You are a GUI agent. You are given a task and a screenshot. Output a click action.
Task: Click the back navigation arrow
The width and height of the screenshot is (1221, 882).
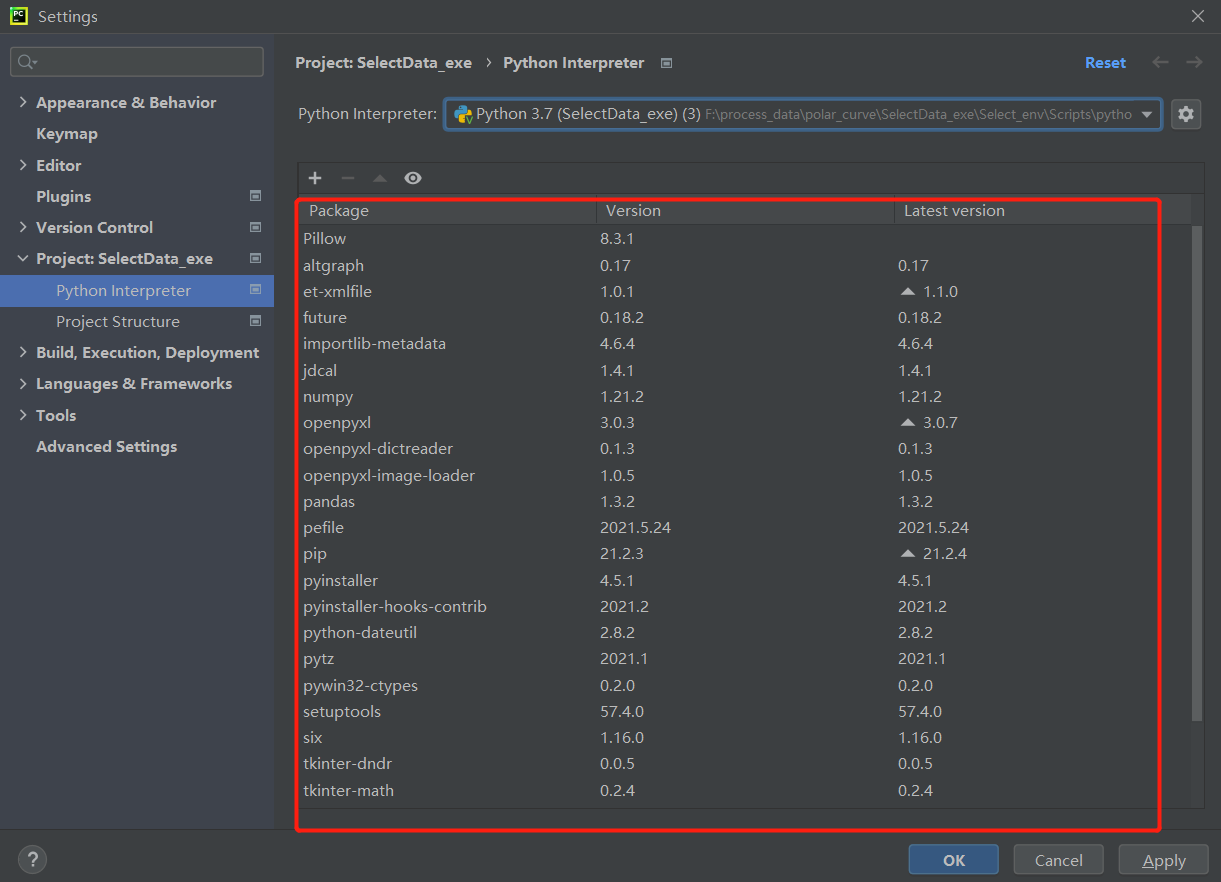pyautogui.click(x=1160, y=62)
